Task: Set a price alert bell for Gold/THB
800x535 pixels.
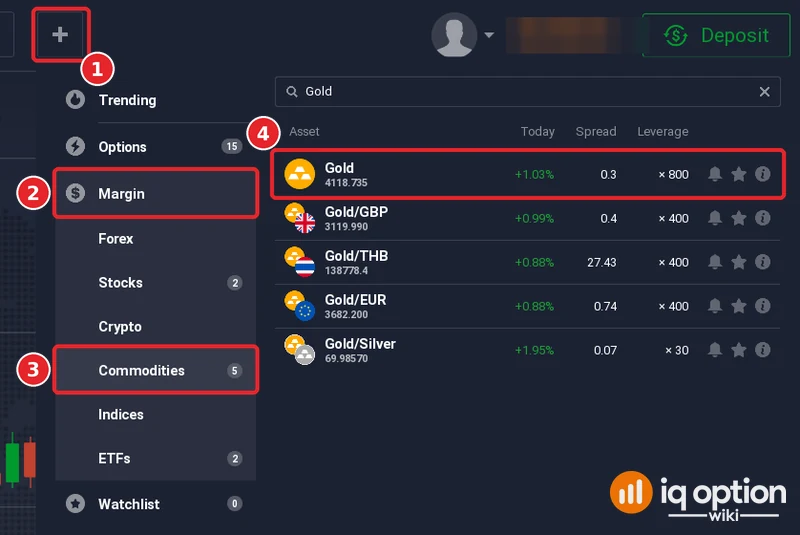Action: pos(715,262)
